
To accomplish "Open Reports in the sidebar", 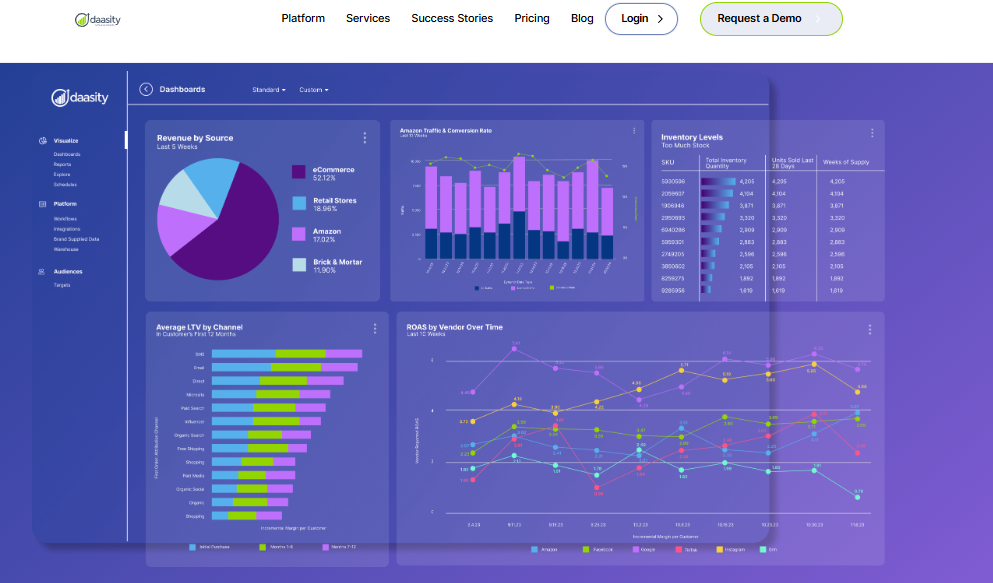I will (62, 164).
